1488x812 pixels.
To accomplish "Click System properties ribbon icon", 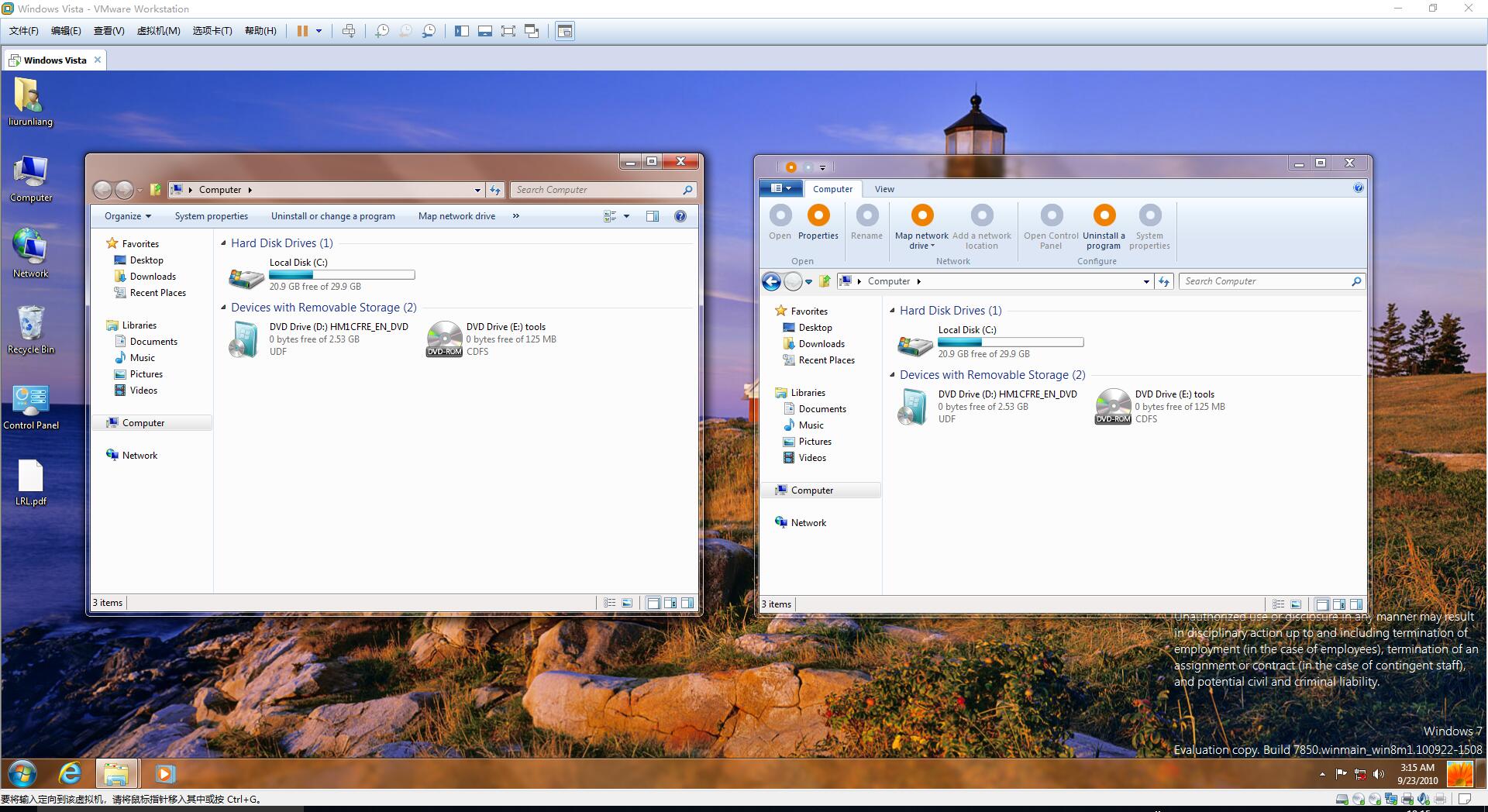I will pyautogui.click(x=1149, y=215).
